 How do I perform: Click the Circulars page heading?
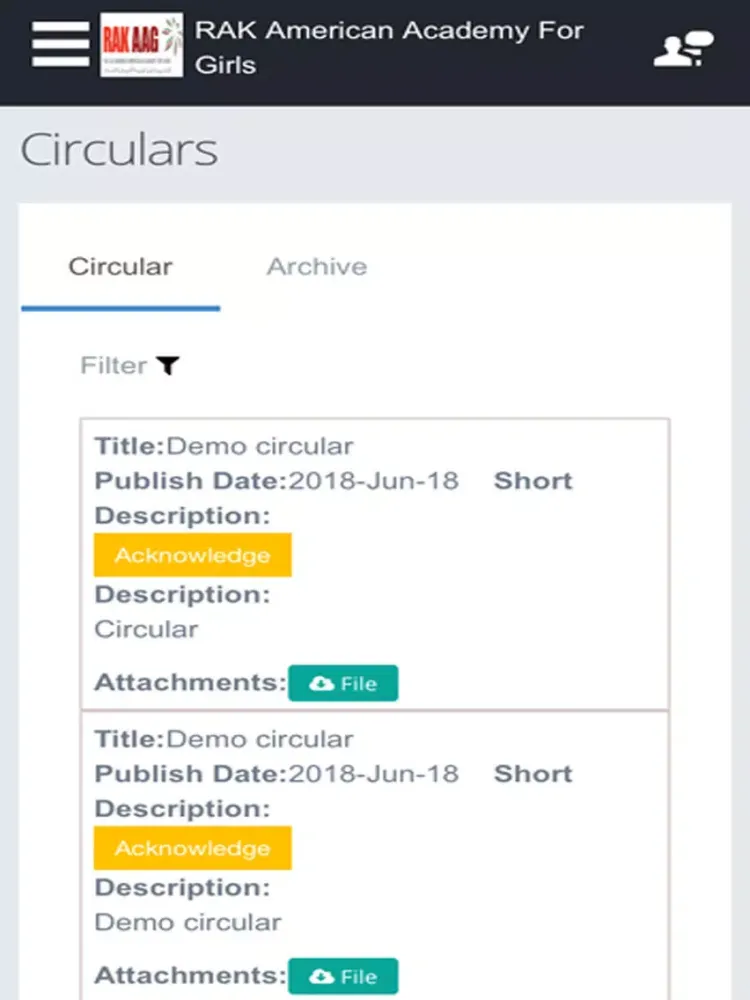click(x=119, y=149)
